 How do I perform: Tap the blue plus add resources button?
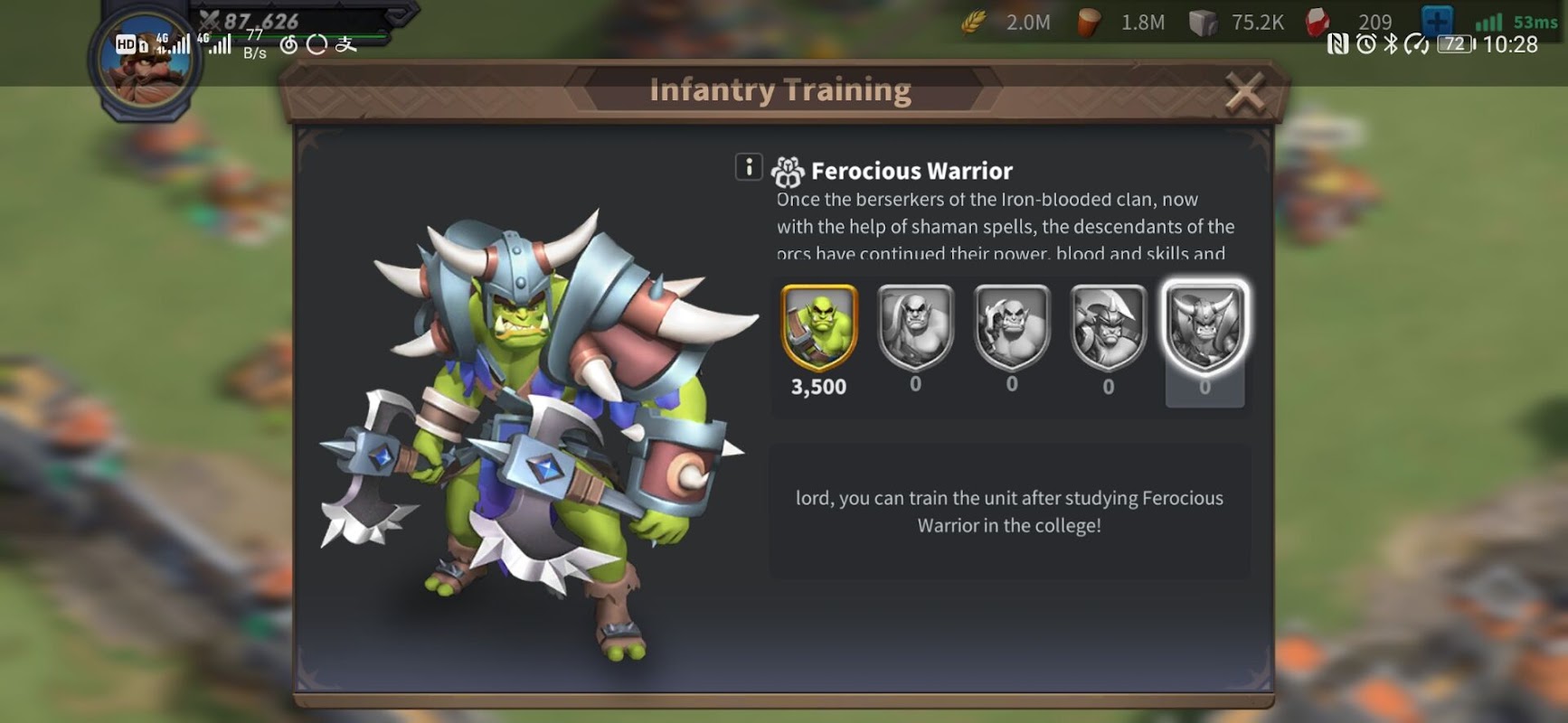pyautogui.click(x=1437, y=21)
